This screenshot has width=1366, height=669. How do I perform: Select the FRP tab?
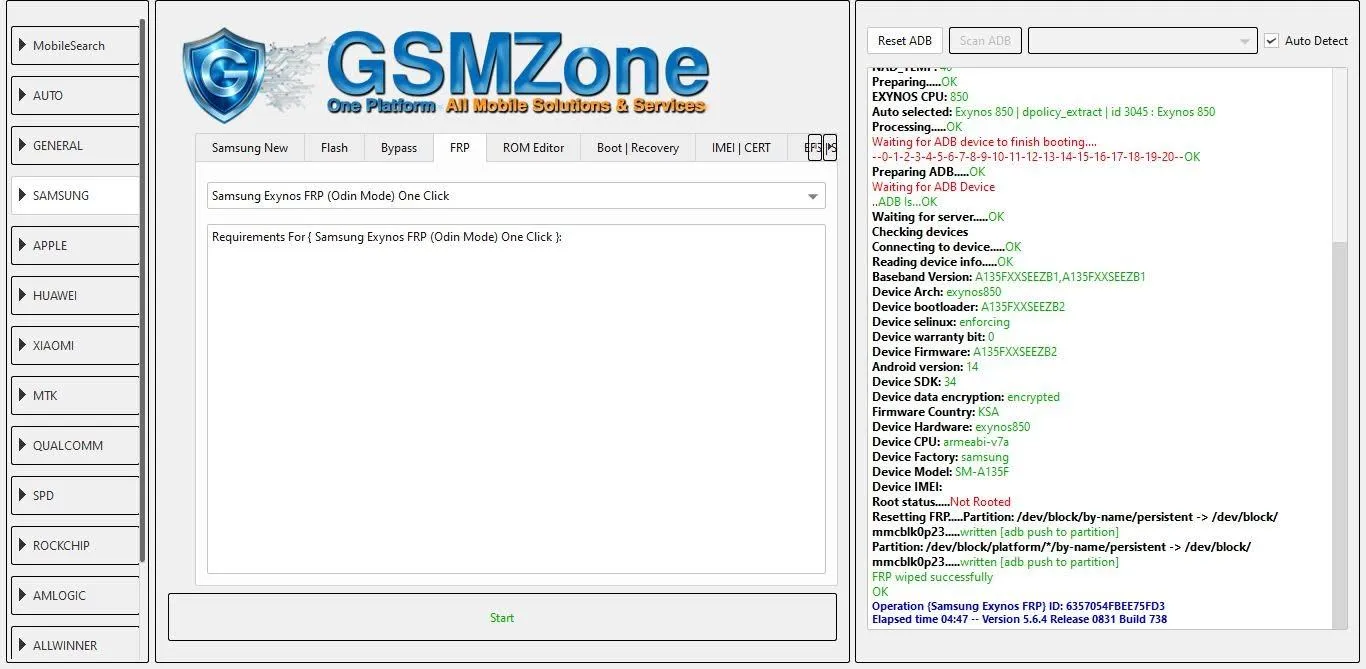460,148
